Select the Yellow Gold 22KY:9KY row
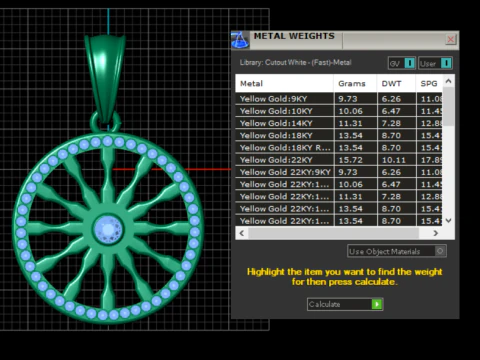This screenshot has height=360, width=480. tap(339, 172)
